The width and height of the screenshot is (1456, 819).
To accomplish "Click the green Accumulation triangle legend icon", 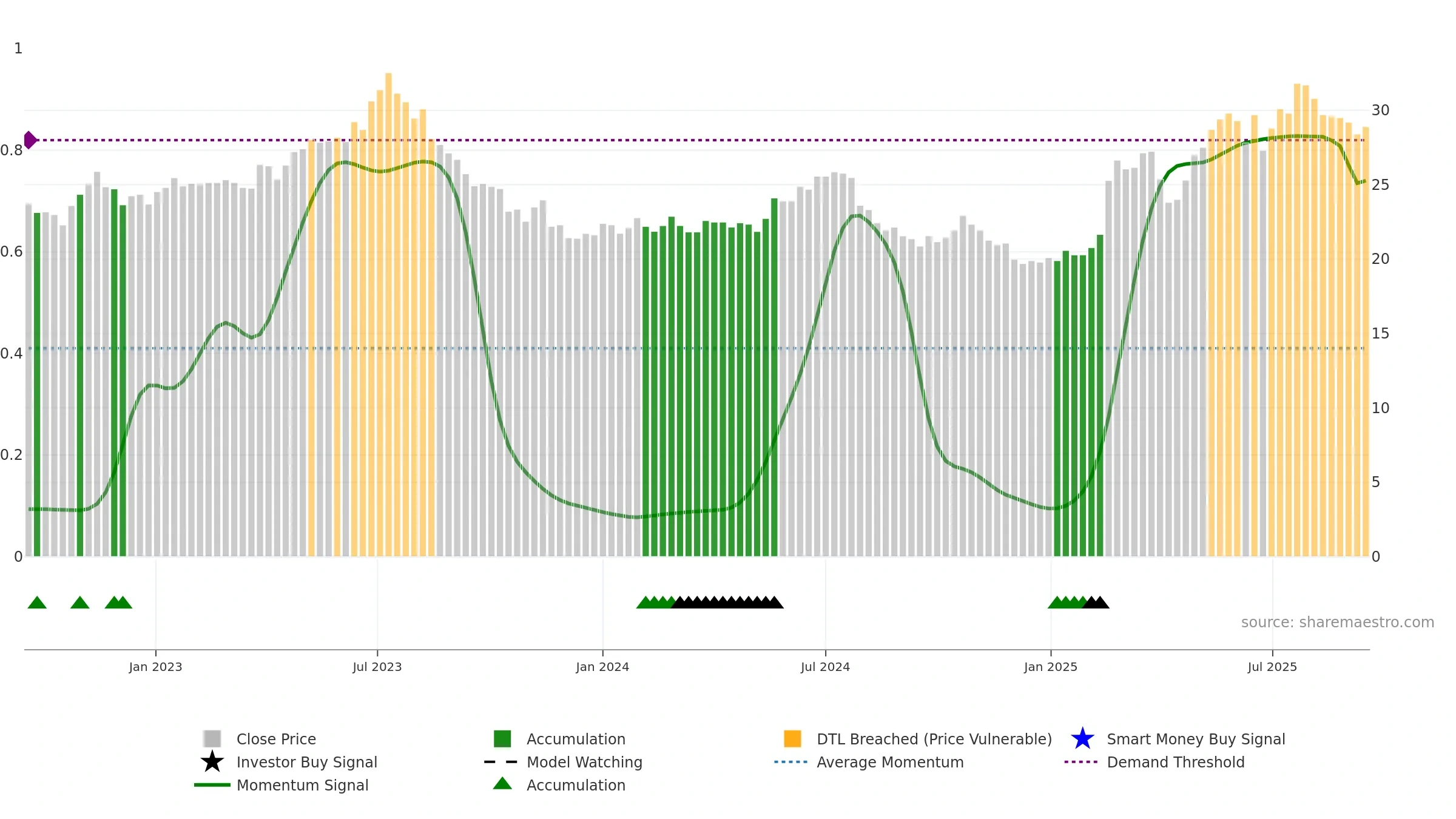I will pos(502,784).
